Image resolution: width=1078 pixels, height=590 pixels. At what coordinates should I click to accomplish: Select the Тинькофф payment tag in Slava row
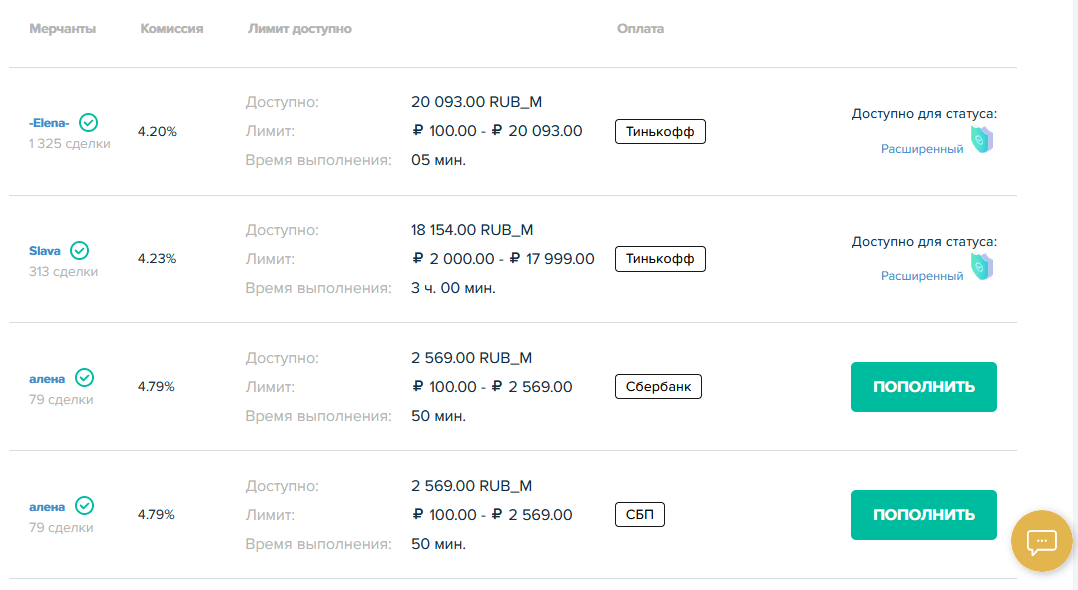pyautogui.click(x=660, y=260)
